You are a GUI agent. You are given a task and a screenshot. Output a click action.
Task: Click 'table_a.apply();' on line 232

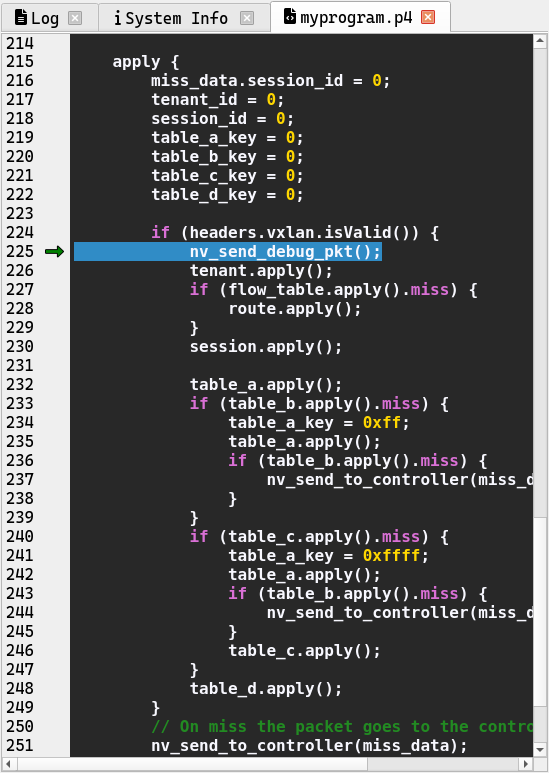pos(266,385)
